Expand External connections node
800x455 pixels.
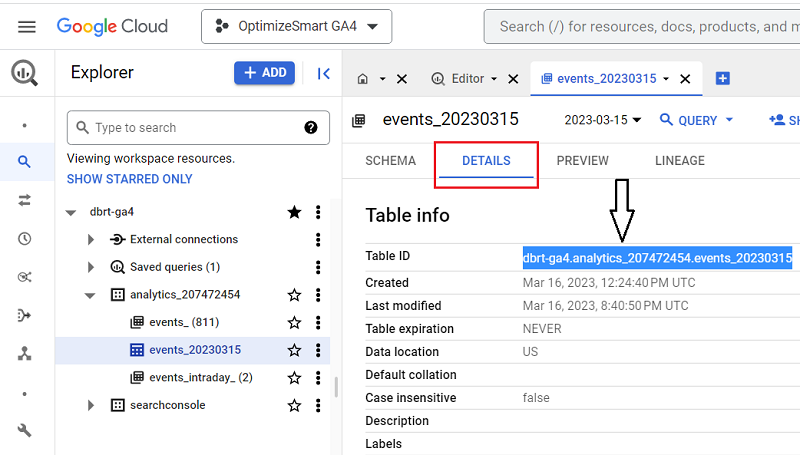pos(91,240)
